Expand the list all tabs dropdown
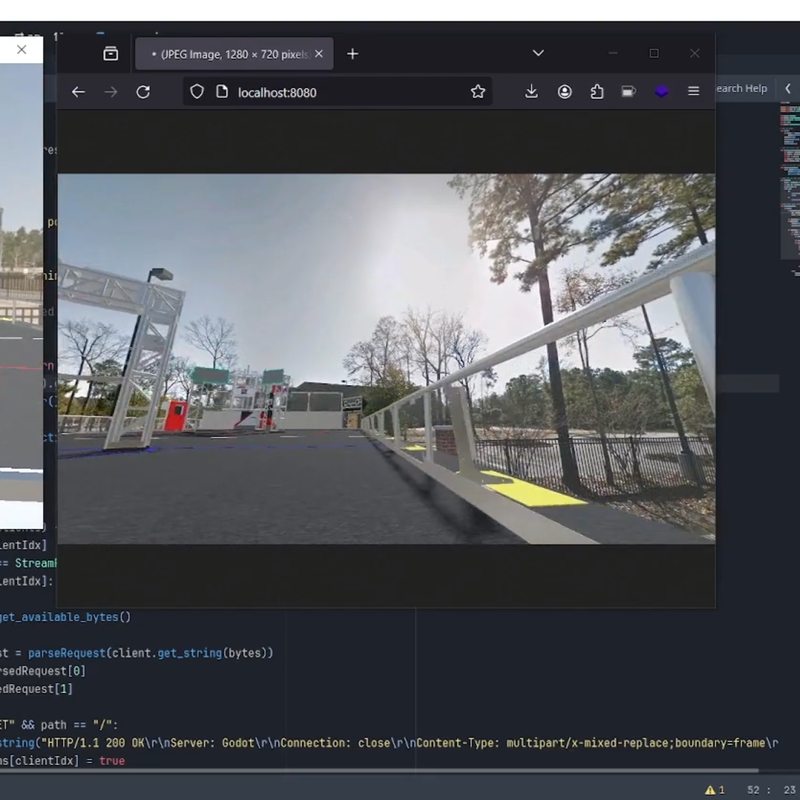800x800 pixels. 538,53
